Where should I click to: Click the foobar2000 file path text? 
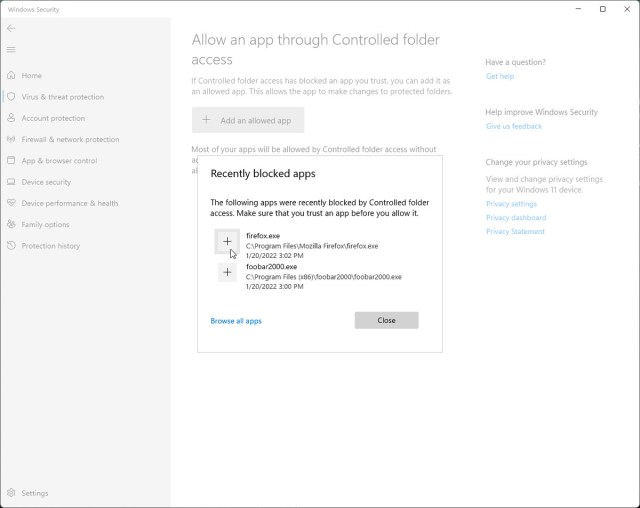click(x=324, y=277)
